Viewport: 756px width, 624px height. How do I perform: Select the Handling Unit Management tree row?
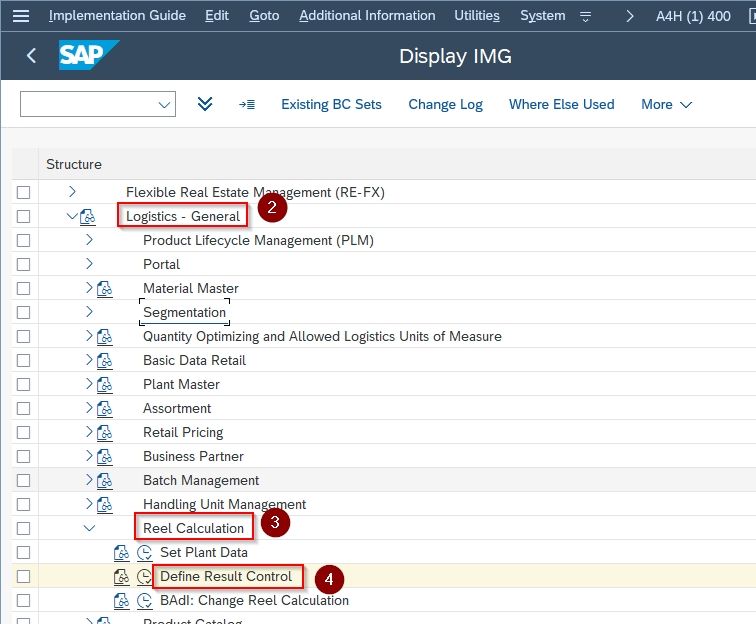point(225,504)
